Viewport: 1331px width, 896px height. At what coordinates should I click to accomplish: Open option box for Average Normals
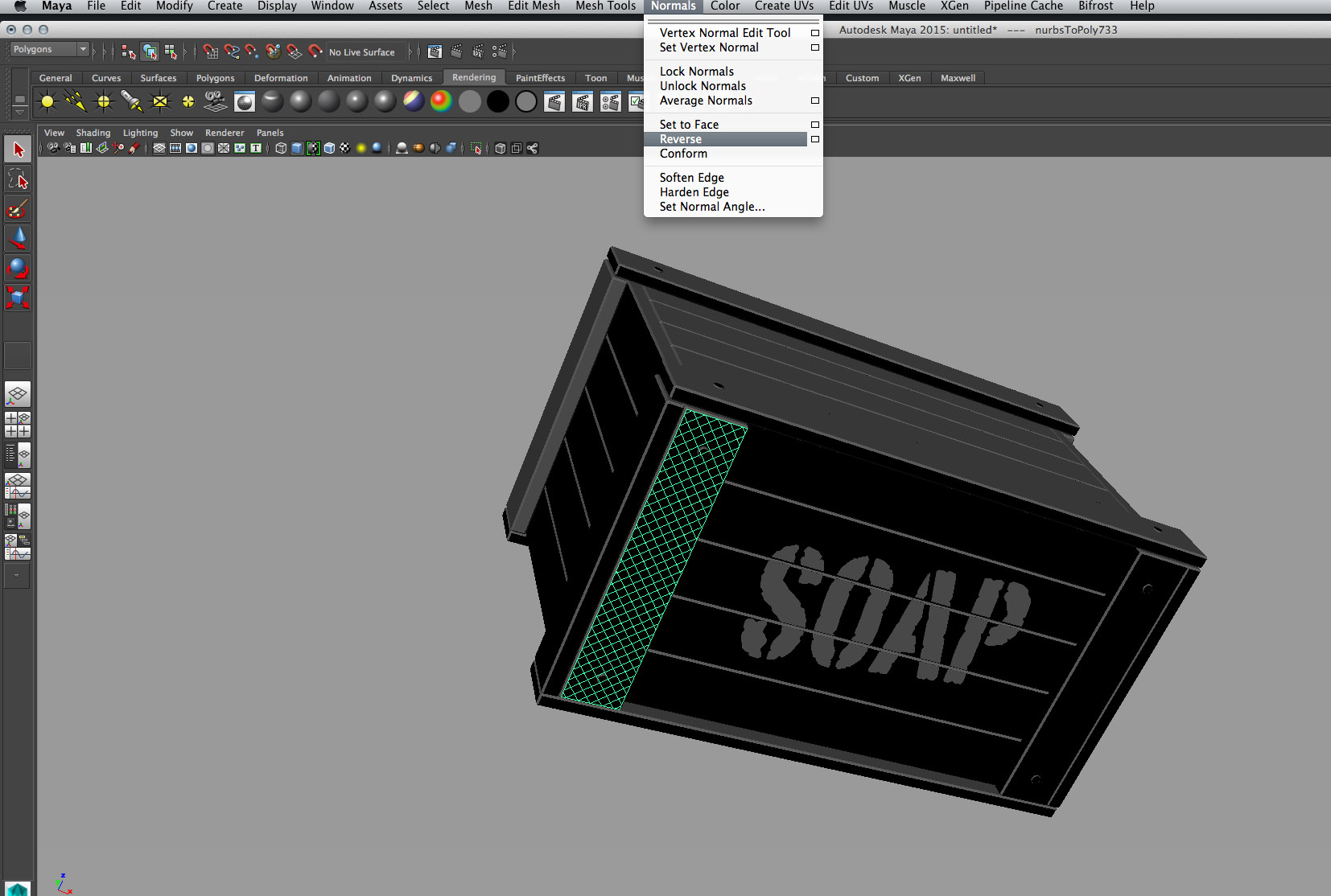coord(814,101)
